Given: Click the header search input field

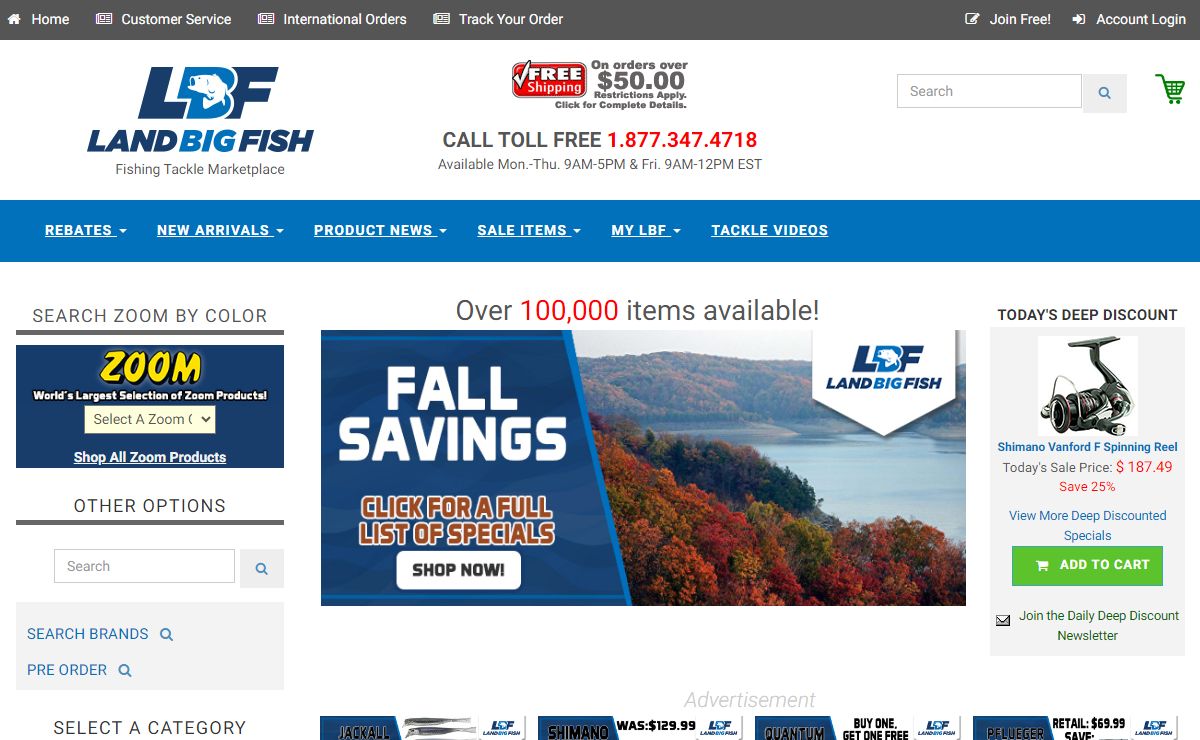Looking at the screenshot, I should 989,91.
